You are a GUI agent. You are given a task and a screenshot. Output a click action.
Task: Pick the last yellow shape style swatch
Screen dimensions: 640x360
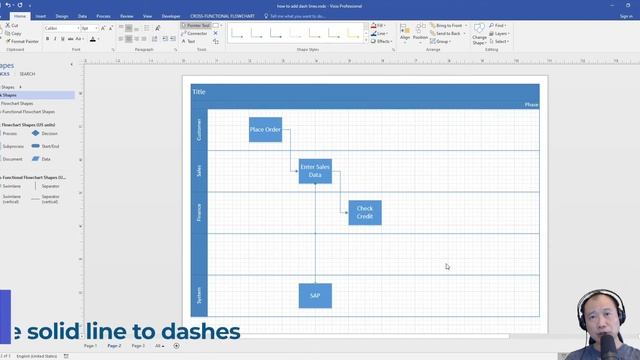(x=353, y=34)
